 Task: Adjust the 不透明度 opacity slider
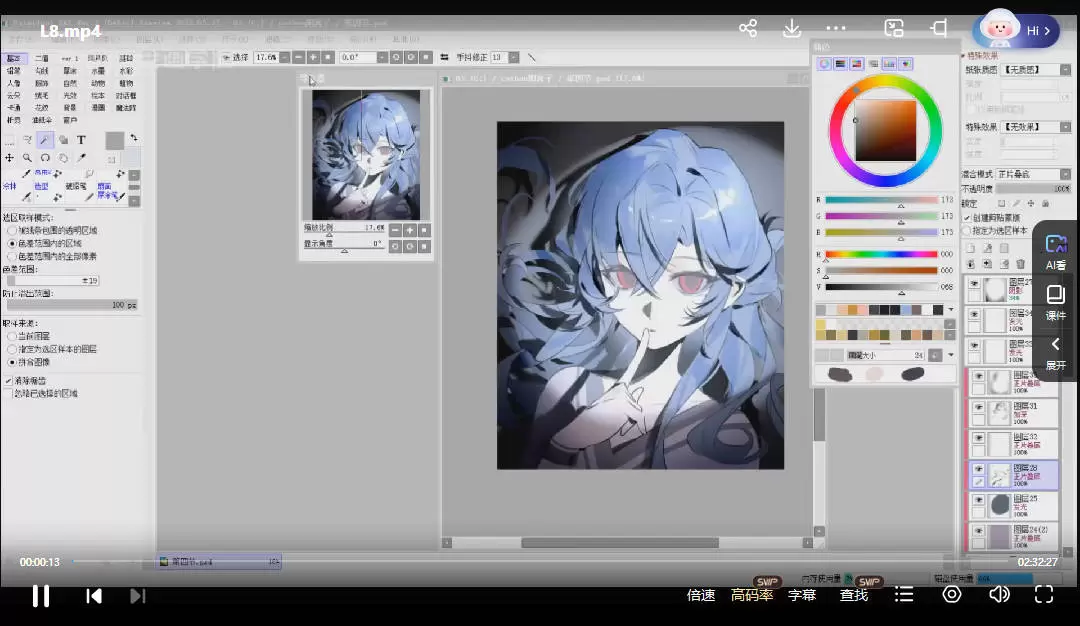(x=1034, y=189)
